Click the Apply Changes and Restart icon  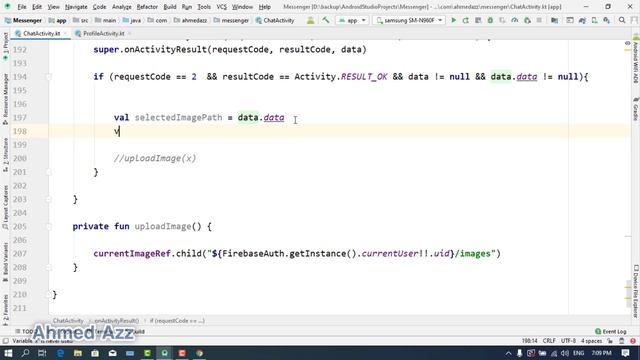[466, 20]
